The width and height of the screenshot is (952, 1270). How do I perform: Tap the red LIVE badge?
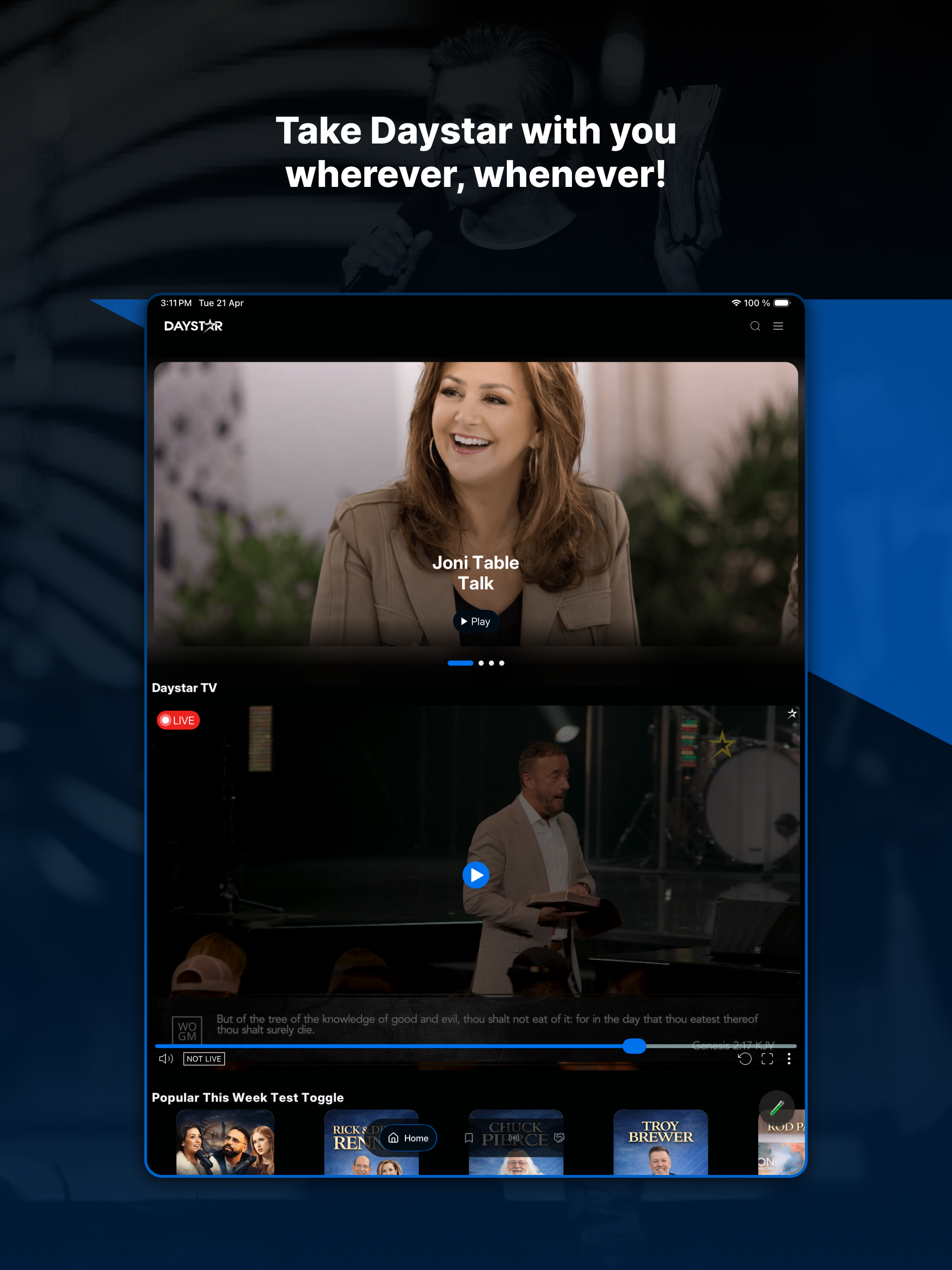178,720
